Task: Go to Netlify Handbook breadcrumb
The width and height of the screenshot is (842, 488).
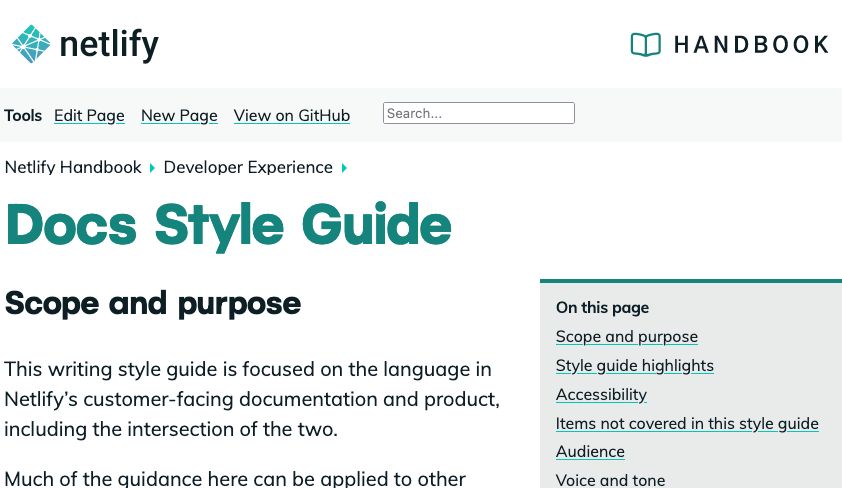Action: click(73, 167)
